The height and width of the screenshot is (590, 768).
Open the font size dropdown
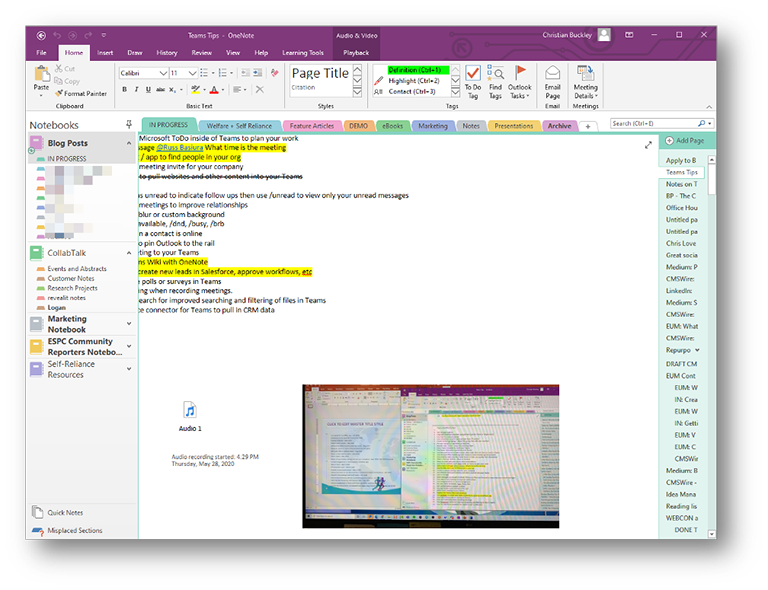(x=192, y=73)
